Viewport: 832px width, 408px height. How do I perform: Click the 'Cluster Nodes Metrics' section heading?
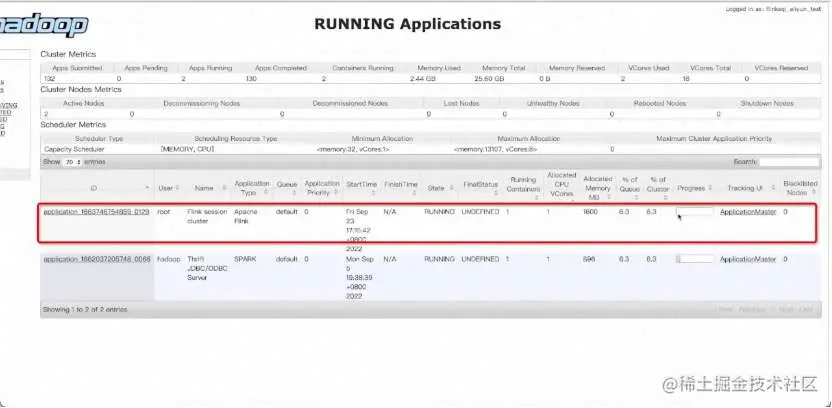coord(81,89)
